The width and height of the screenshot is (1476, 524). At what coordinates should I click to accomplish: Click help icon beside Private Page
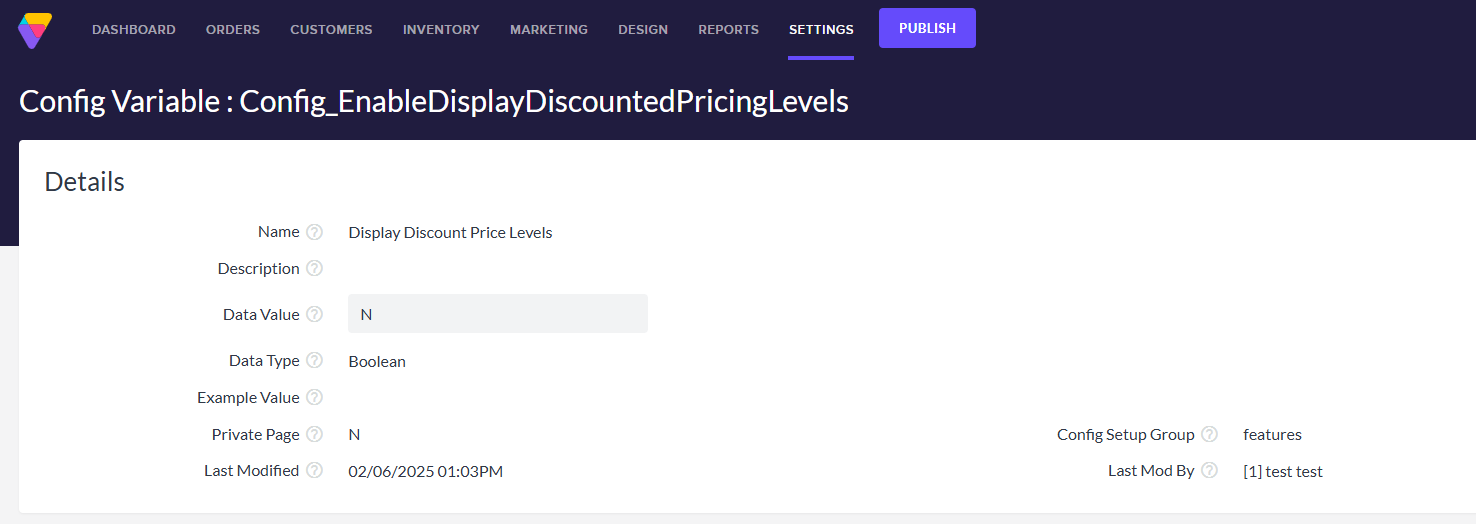point(314,434)
